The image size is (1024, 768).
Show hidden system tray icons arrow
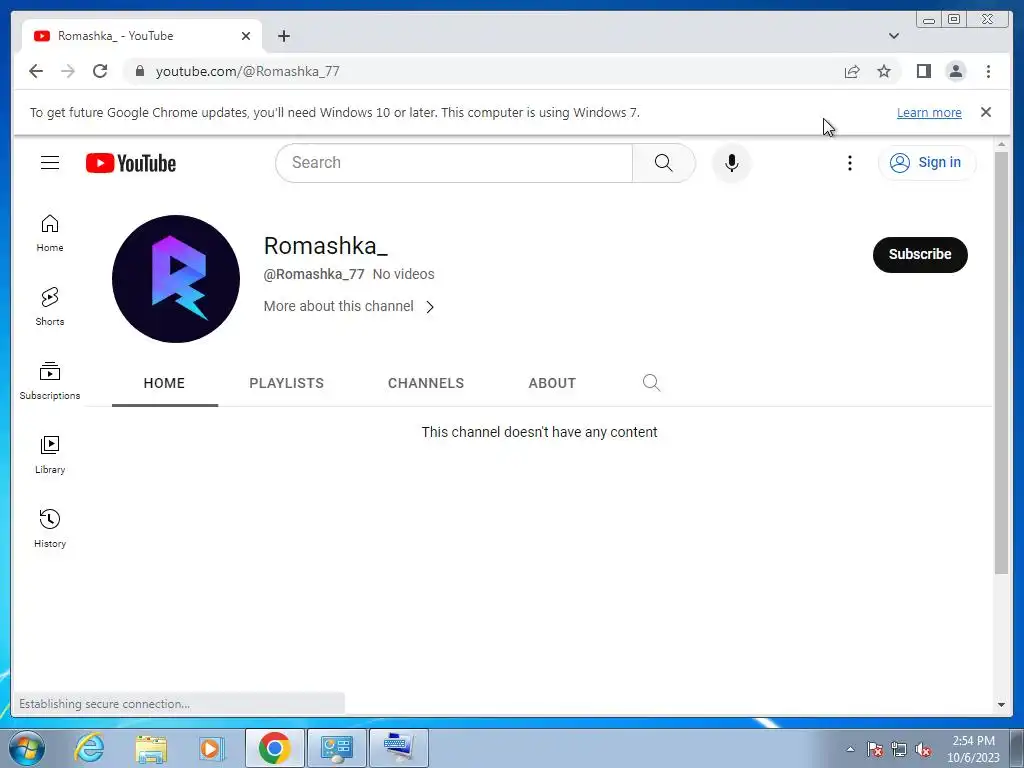[x=850, y=749]
